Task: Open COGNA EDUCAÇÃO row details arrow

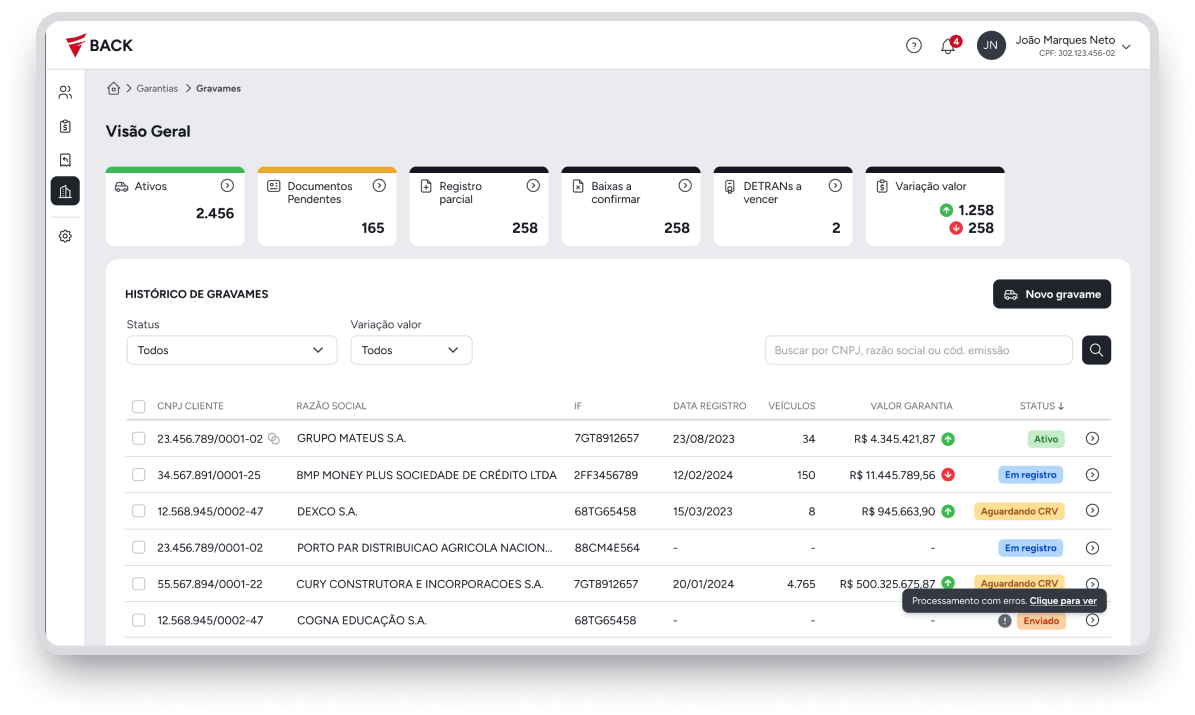Action: 1092,620
